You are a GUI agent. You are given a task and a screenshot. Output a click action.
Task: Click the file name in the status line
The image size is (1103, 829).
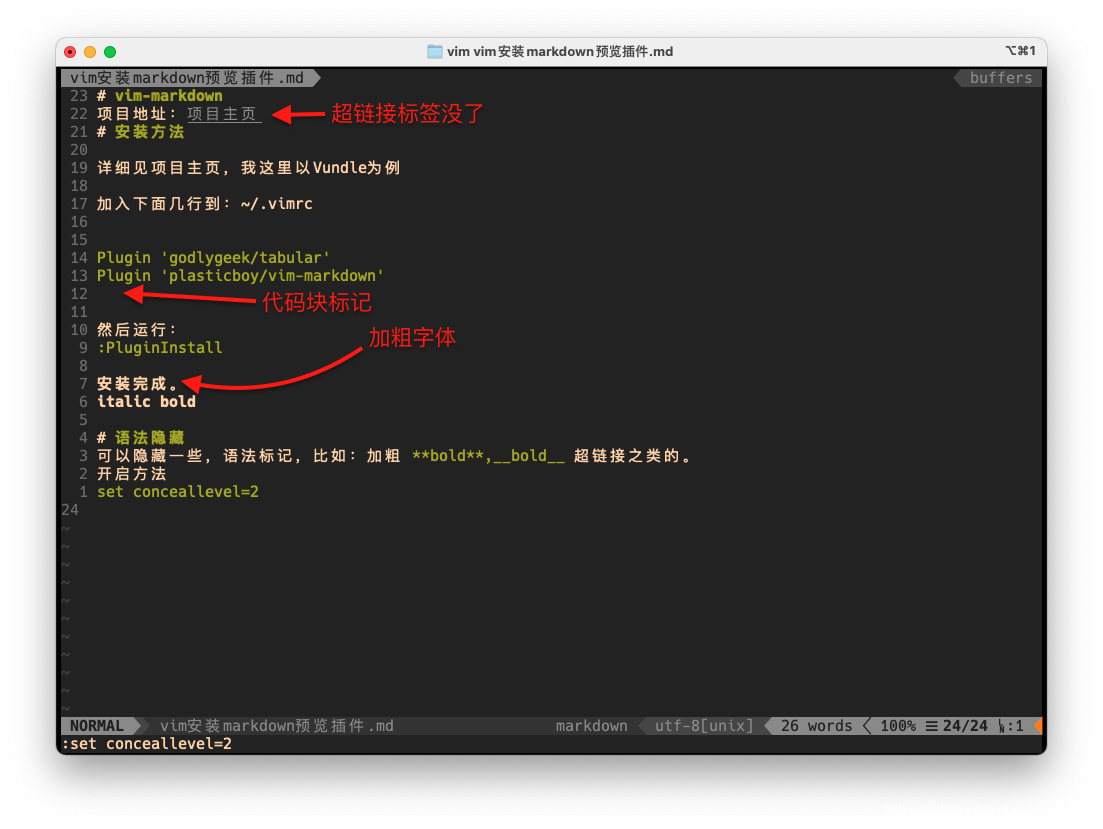276,726
